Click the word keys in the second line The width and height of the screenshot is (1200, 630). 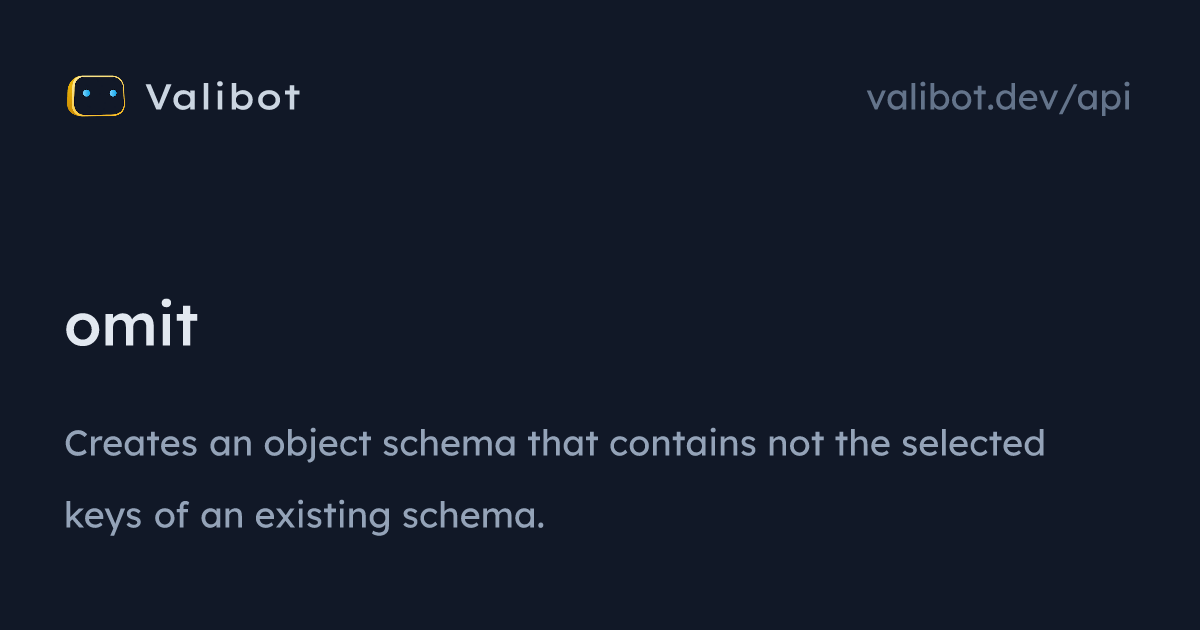(103, 517)
